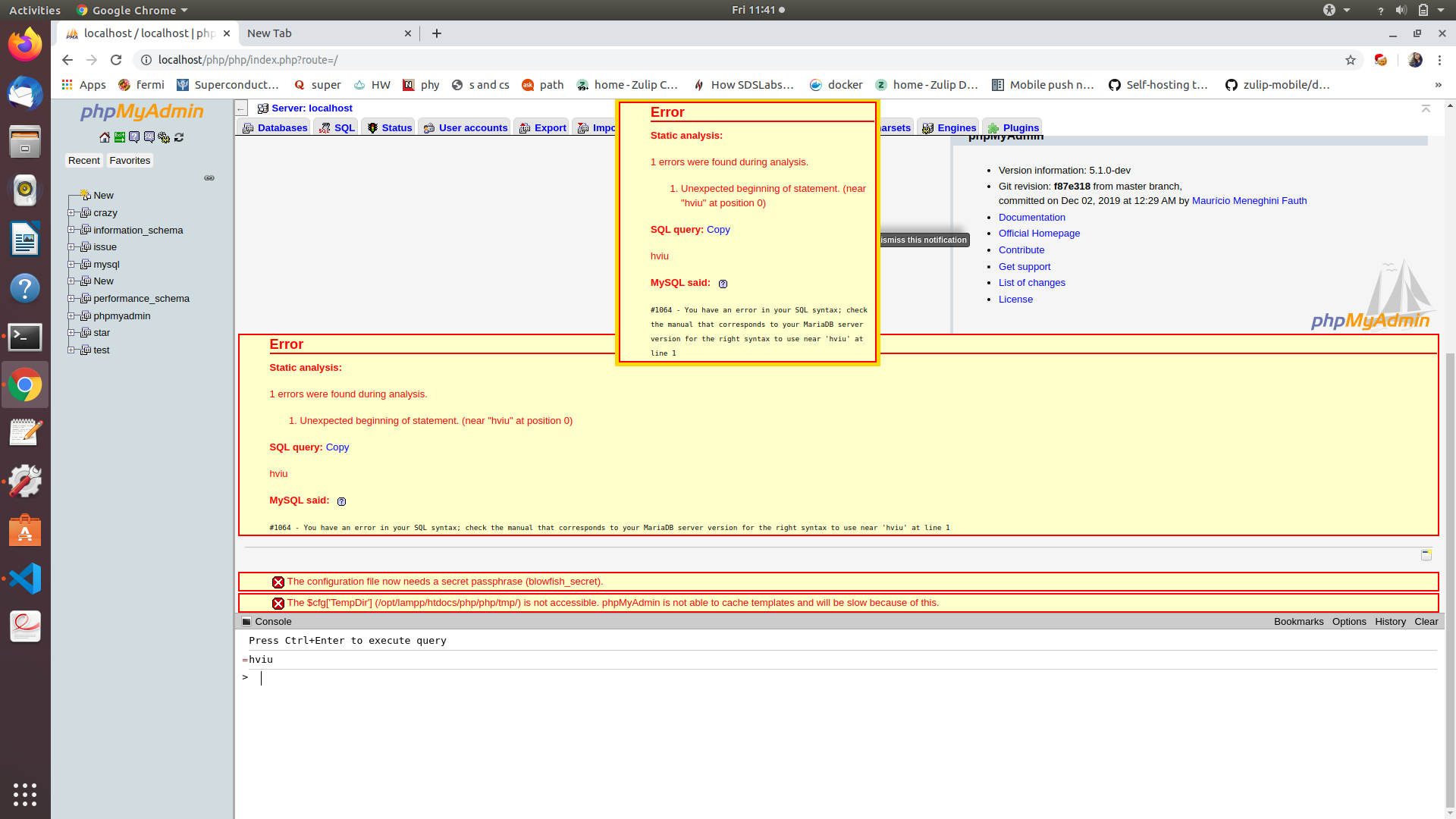The width and height of the screenshot is (1456, 819).
Task: Open MySQL said help icon in error box
Action: (341, 501)
